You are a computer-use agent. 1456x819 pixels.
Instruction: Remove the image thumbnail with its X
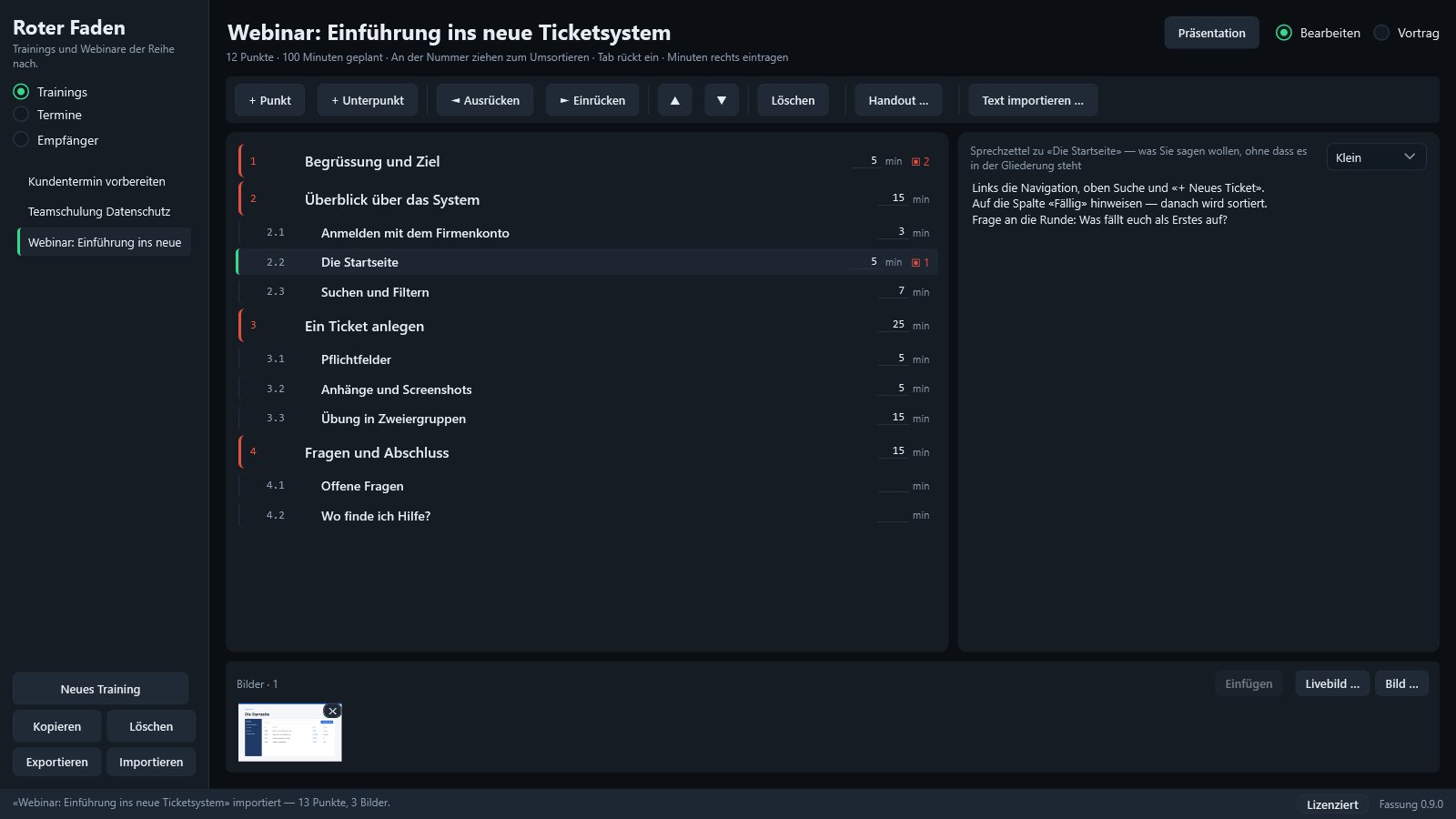[x=333, y=711]
